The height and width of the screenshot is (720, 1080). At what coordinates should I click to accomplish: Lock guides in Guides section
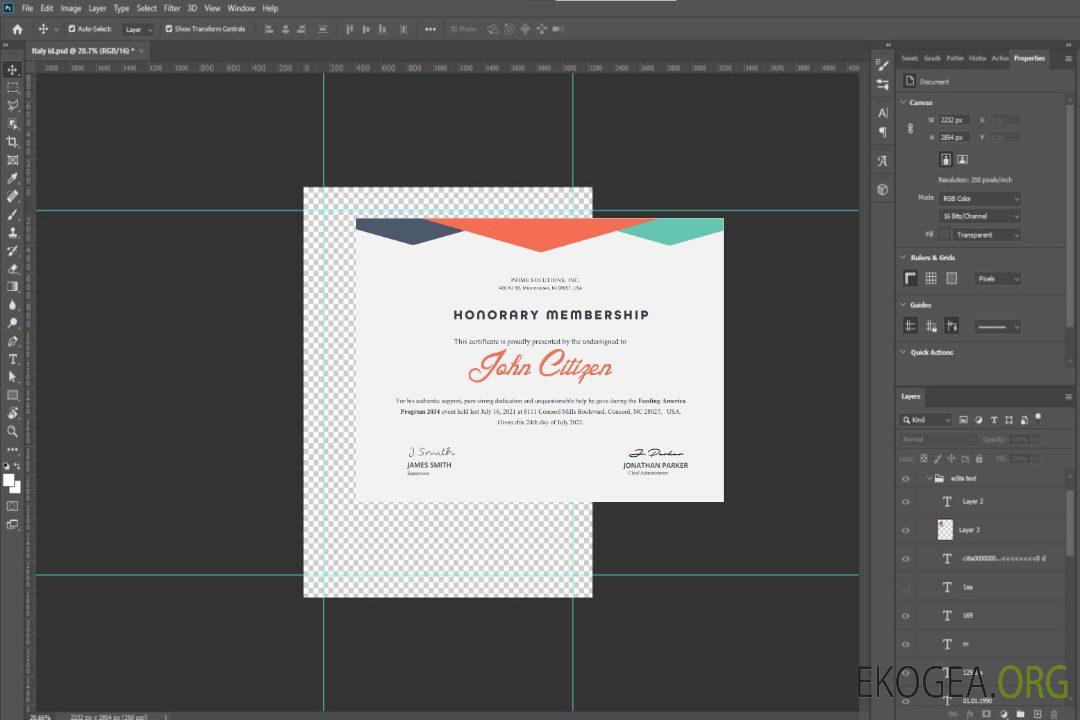931,326
